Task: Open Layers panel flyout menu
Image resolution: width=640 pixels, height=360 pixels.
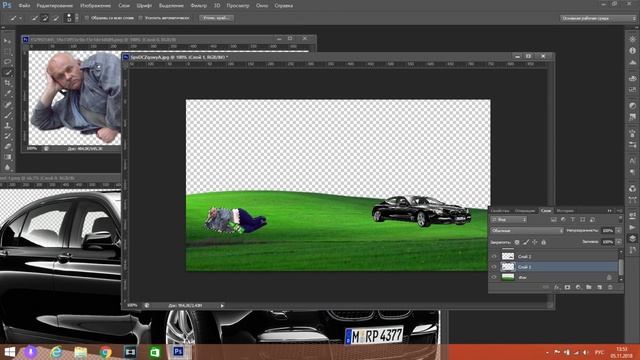Action: [619, 211]
